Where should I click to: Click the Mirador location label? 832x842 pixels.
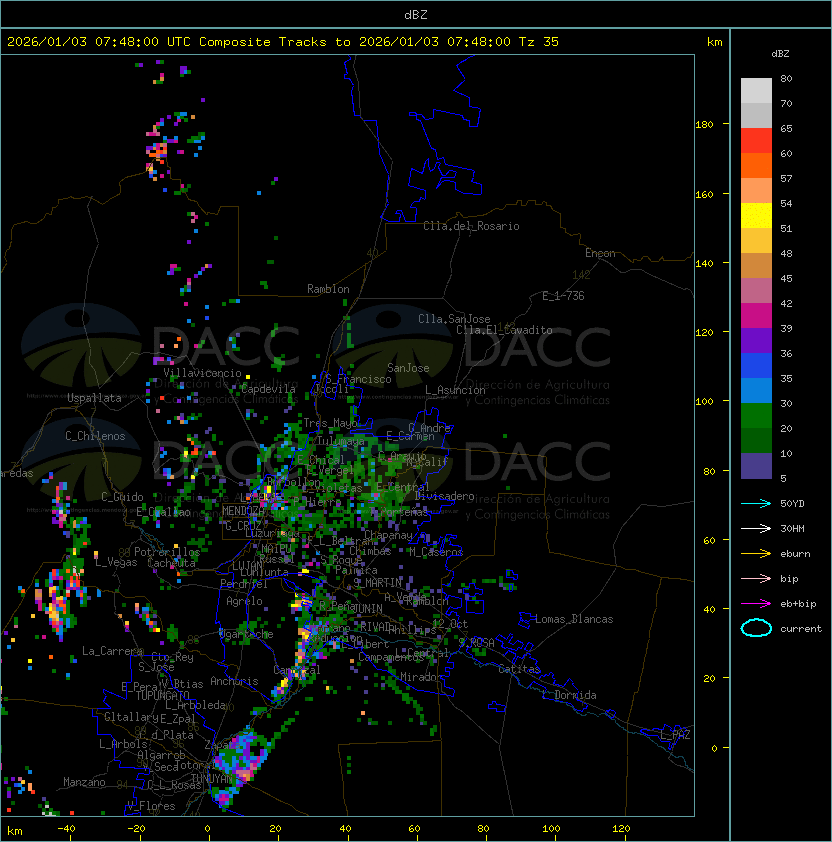tap(422, 677)
